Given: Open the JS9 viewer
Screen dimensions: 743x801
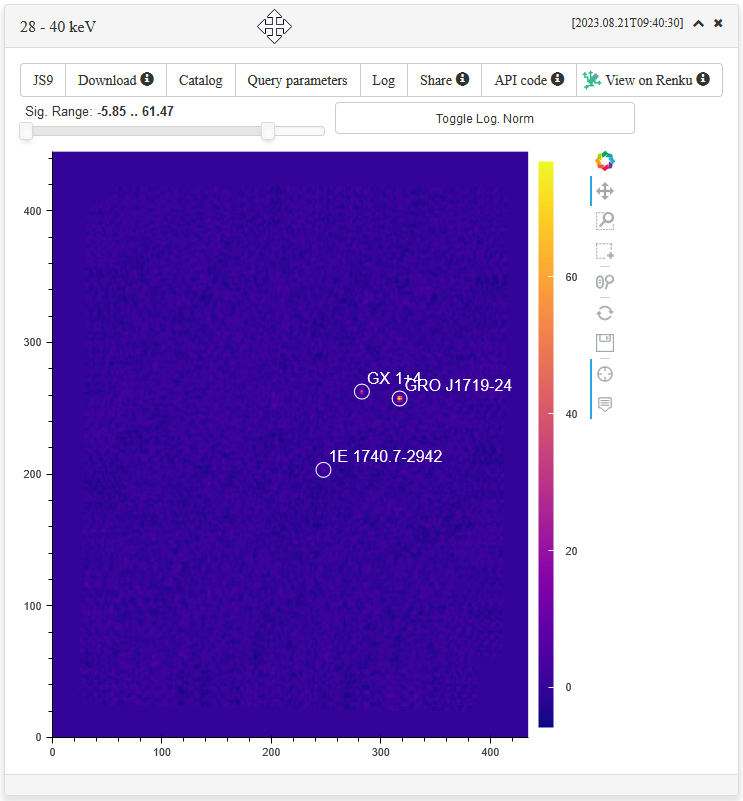Looking at the screenshot, I should click(x=43, y=80).
